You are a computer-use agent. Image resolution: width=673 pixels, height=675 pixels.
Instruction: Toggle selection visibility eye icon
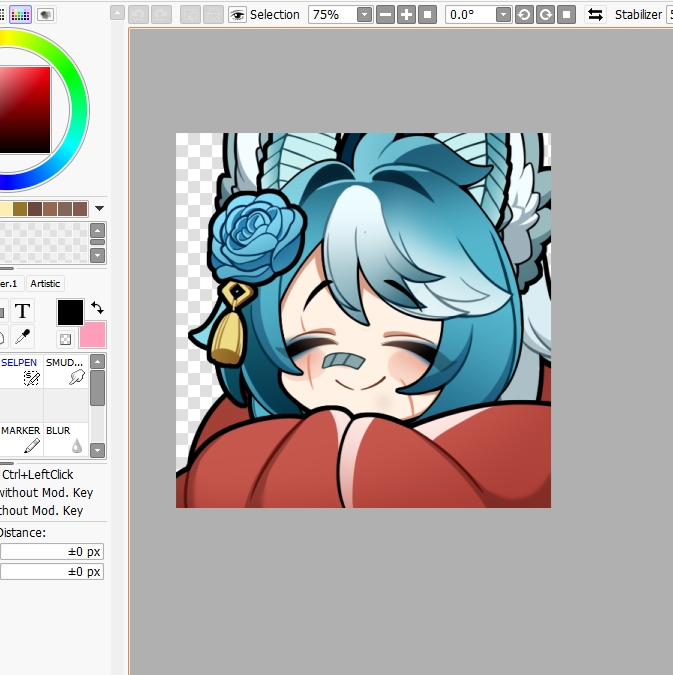[x=237, y=15]
